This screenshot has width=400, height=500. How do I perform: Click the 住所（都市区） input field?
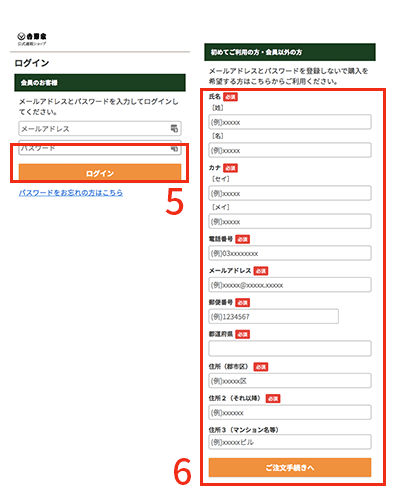pos(290,381)
